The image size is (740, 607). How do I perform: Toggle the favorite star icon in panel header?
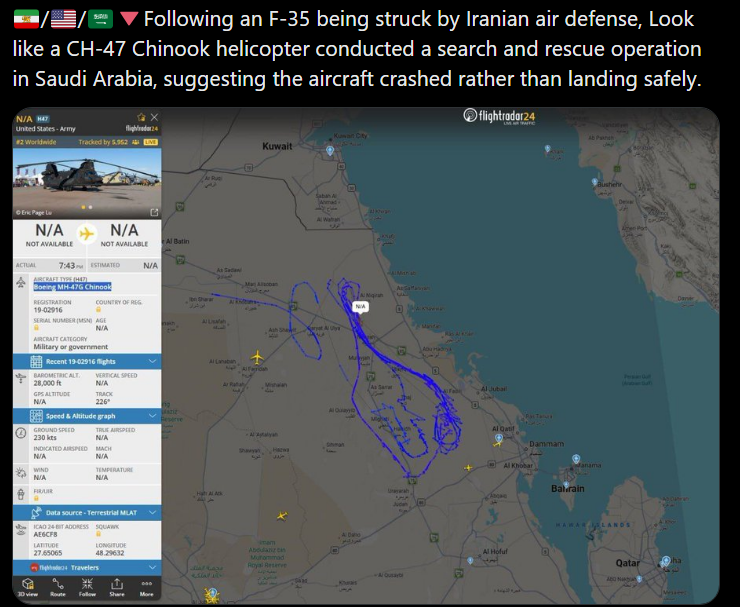coord(141,117)
